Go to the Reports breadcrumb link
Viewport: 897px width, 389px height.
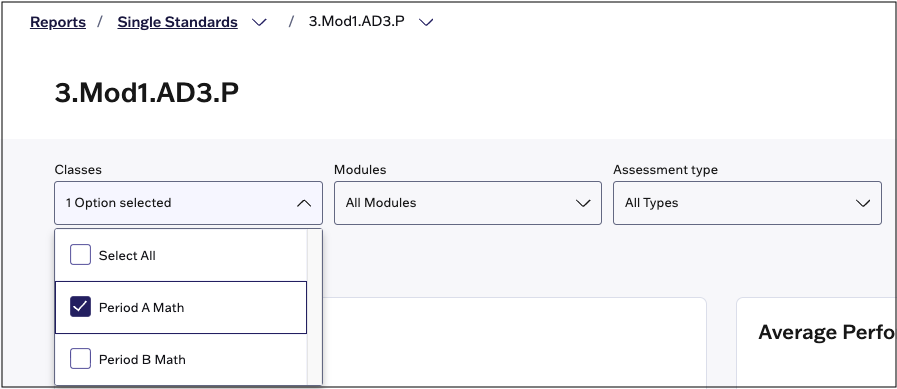(58, 22)
